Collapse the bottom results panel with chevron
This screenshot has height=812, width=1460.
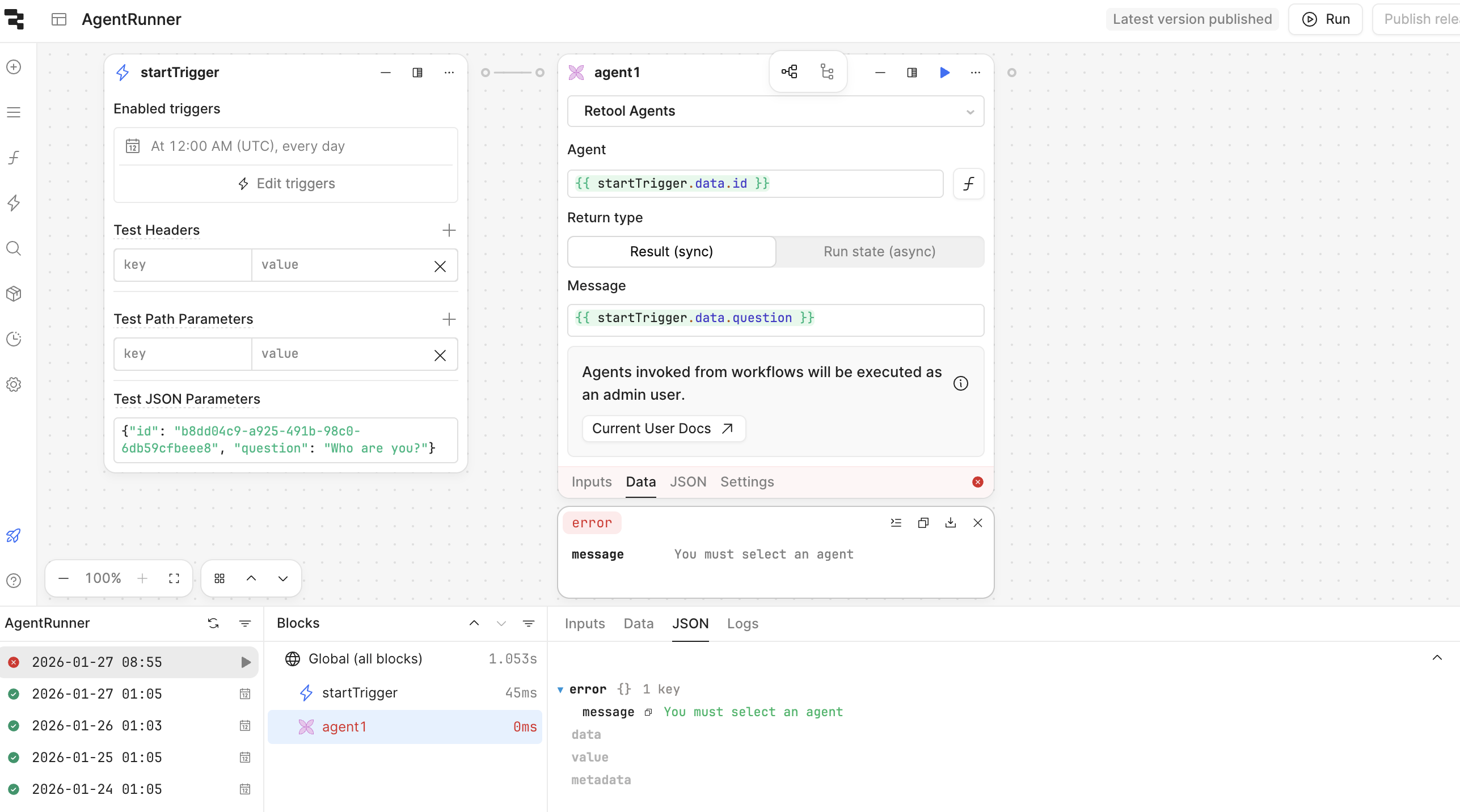(x=1437, y=658)
